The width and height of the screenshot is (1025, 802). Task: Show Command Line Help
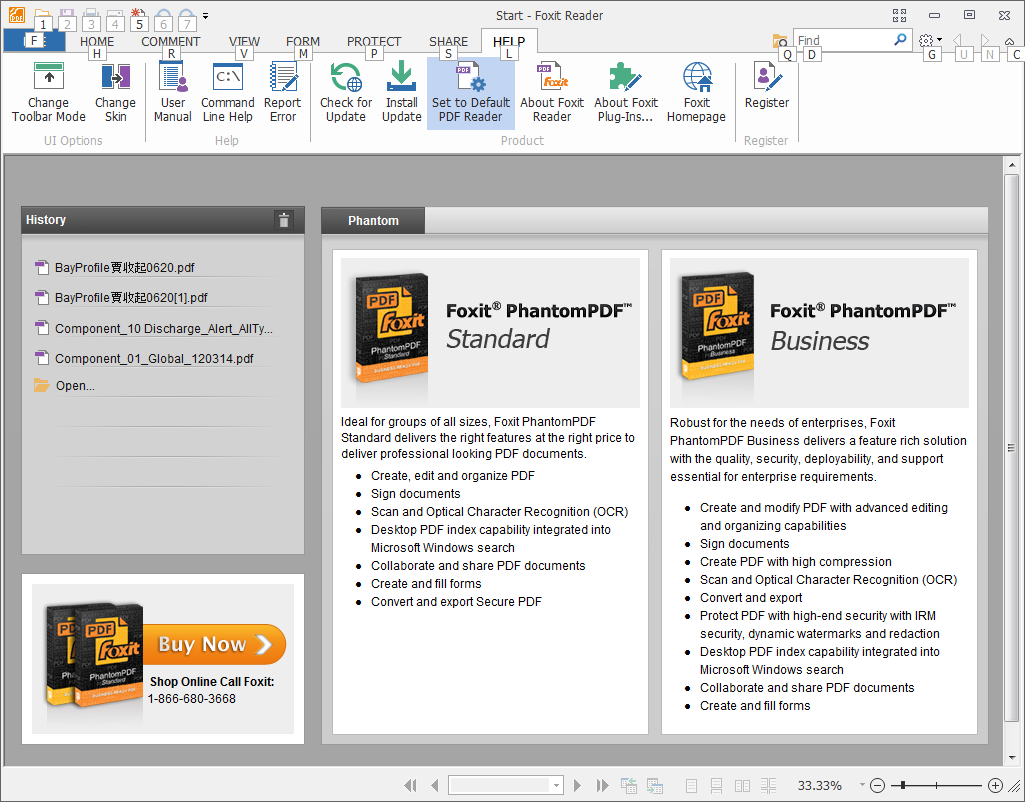(227, 93)
